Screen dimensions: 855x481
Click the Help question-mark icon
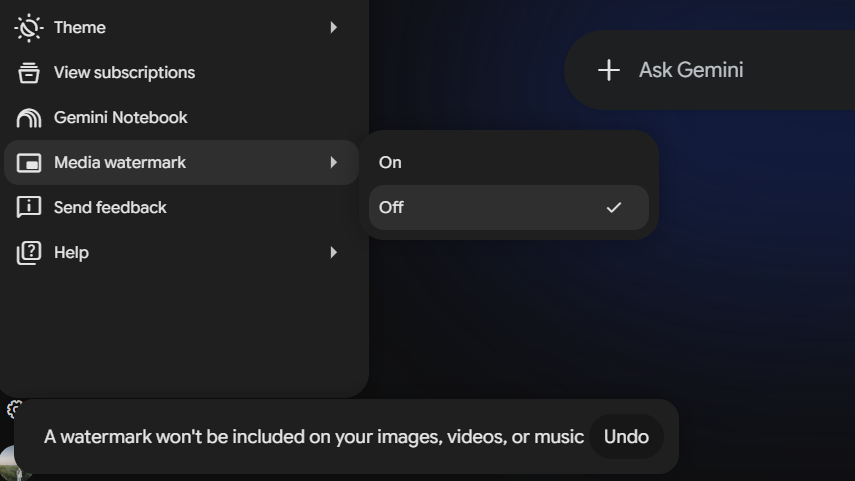pos(28,253)
